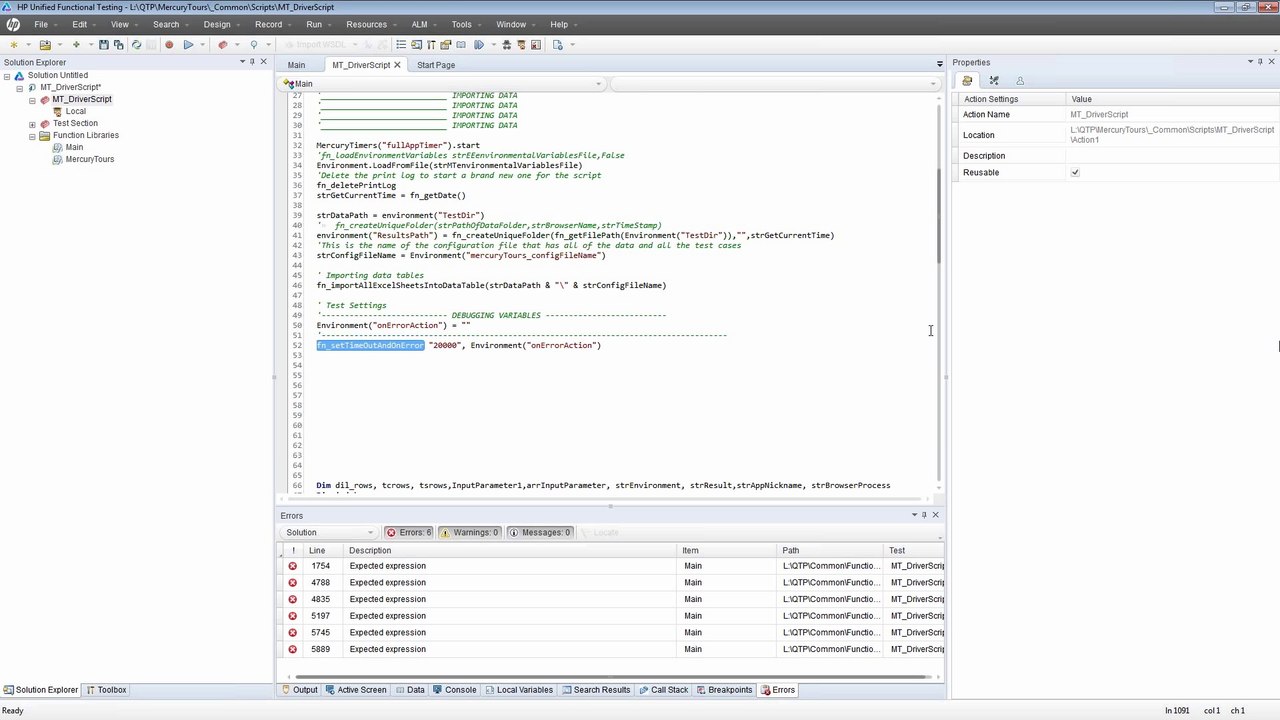Click the binoculars toolbar icon
This screenshot has height=720, width=1280.
[507, 45]
